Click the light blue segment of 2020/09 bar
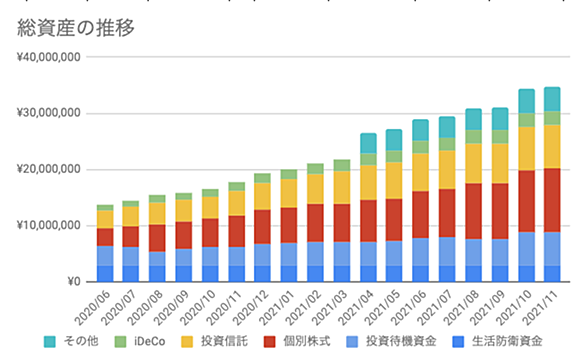This screenshot has height=363, width=586. click(183, 258)
